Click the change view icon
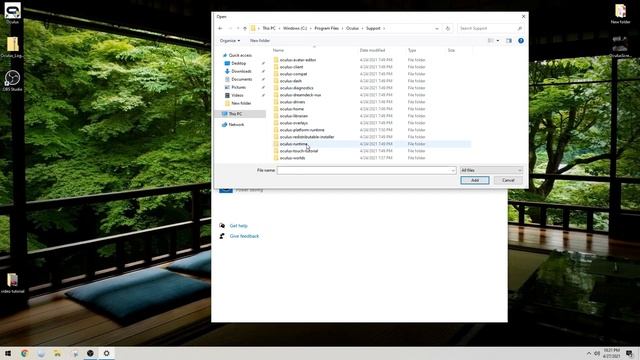The height and width of the screenshot is (360, 640). [x=491, y=40]
